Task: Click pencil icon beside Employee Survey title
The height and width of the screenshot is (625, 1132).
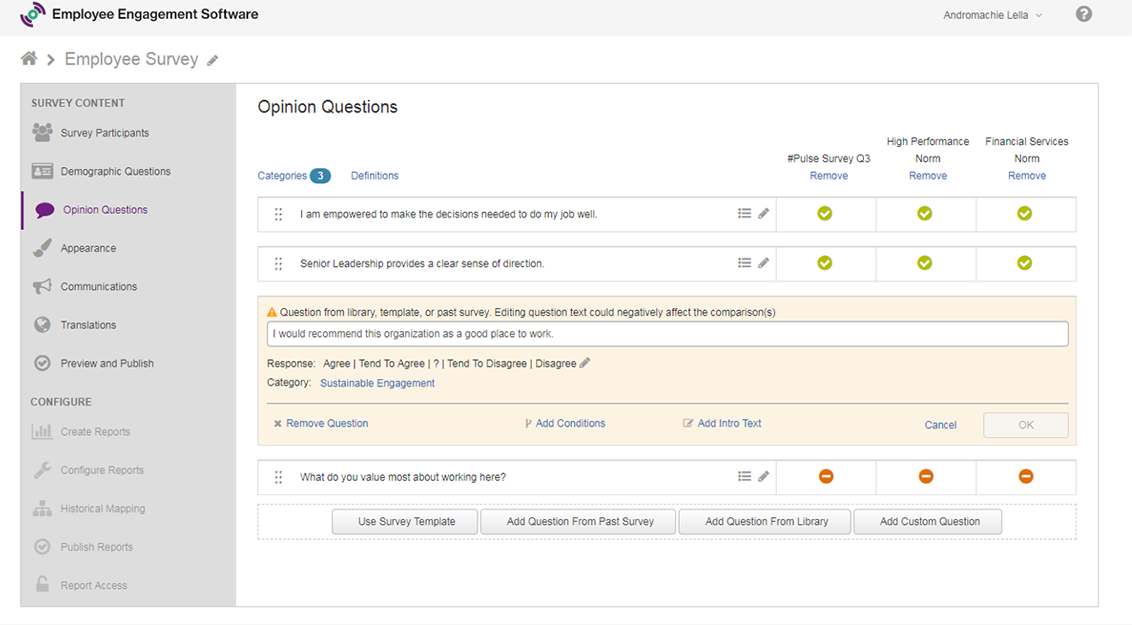Action: [212, 61]
